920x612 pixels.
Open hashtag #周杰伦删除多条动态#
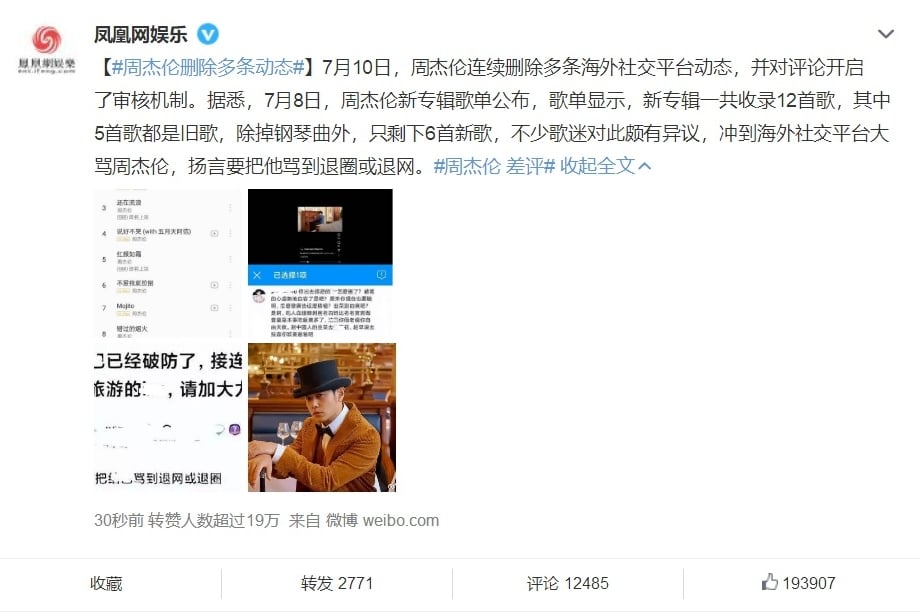[208, 67]
